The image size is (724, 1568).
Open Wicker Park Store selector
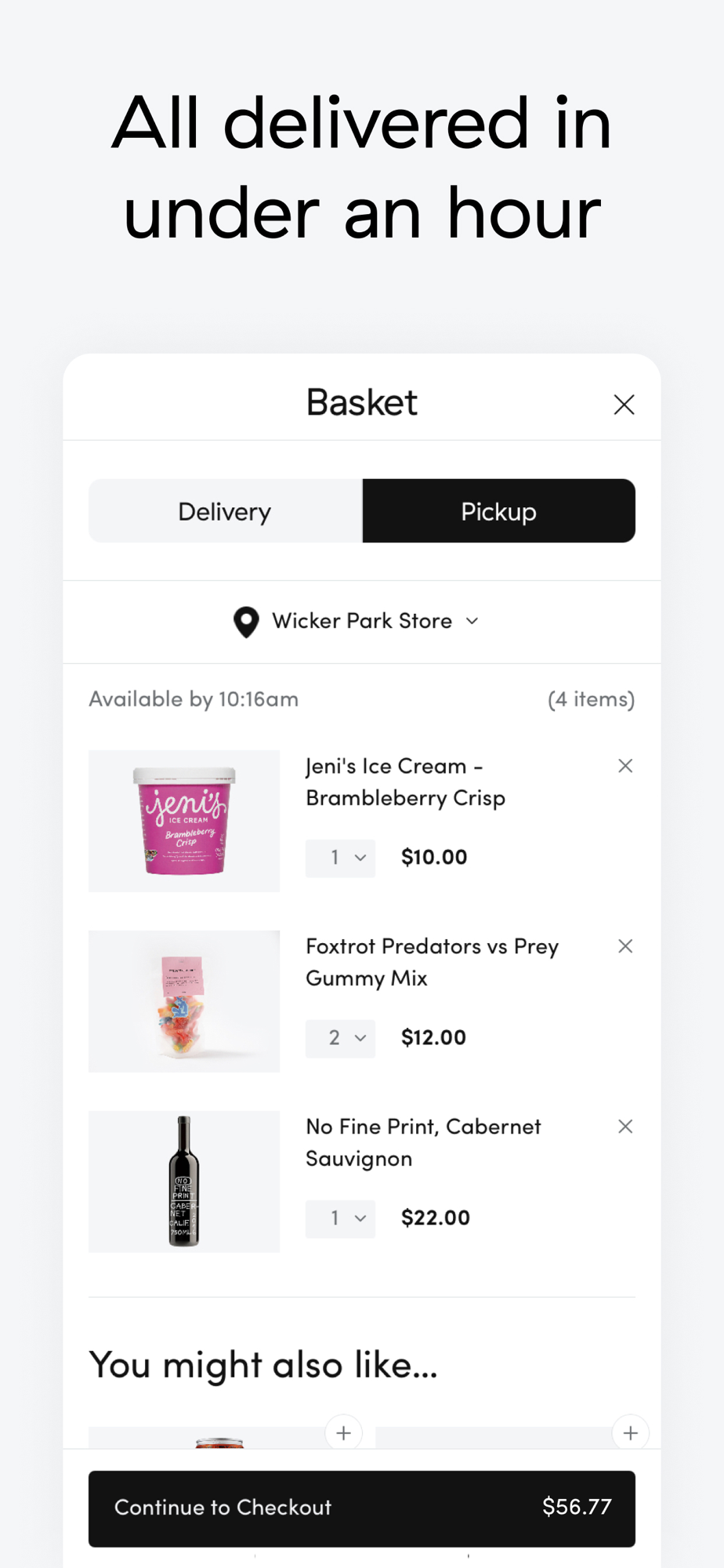coord(361,622)
